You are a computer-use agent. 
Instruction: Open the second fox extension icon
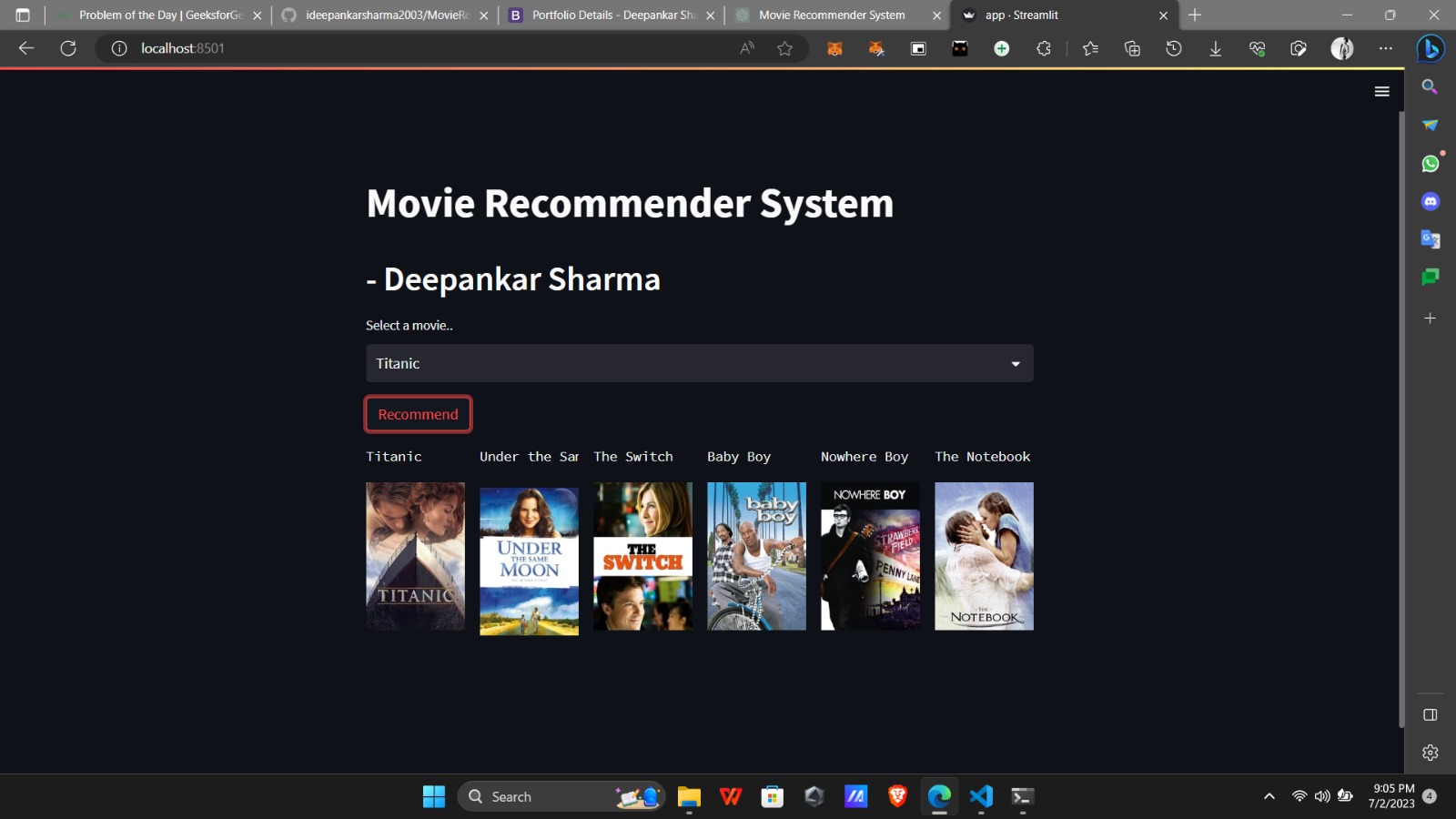(x=876, y=48)
